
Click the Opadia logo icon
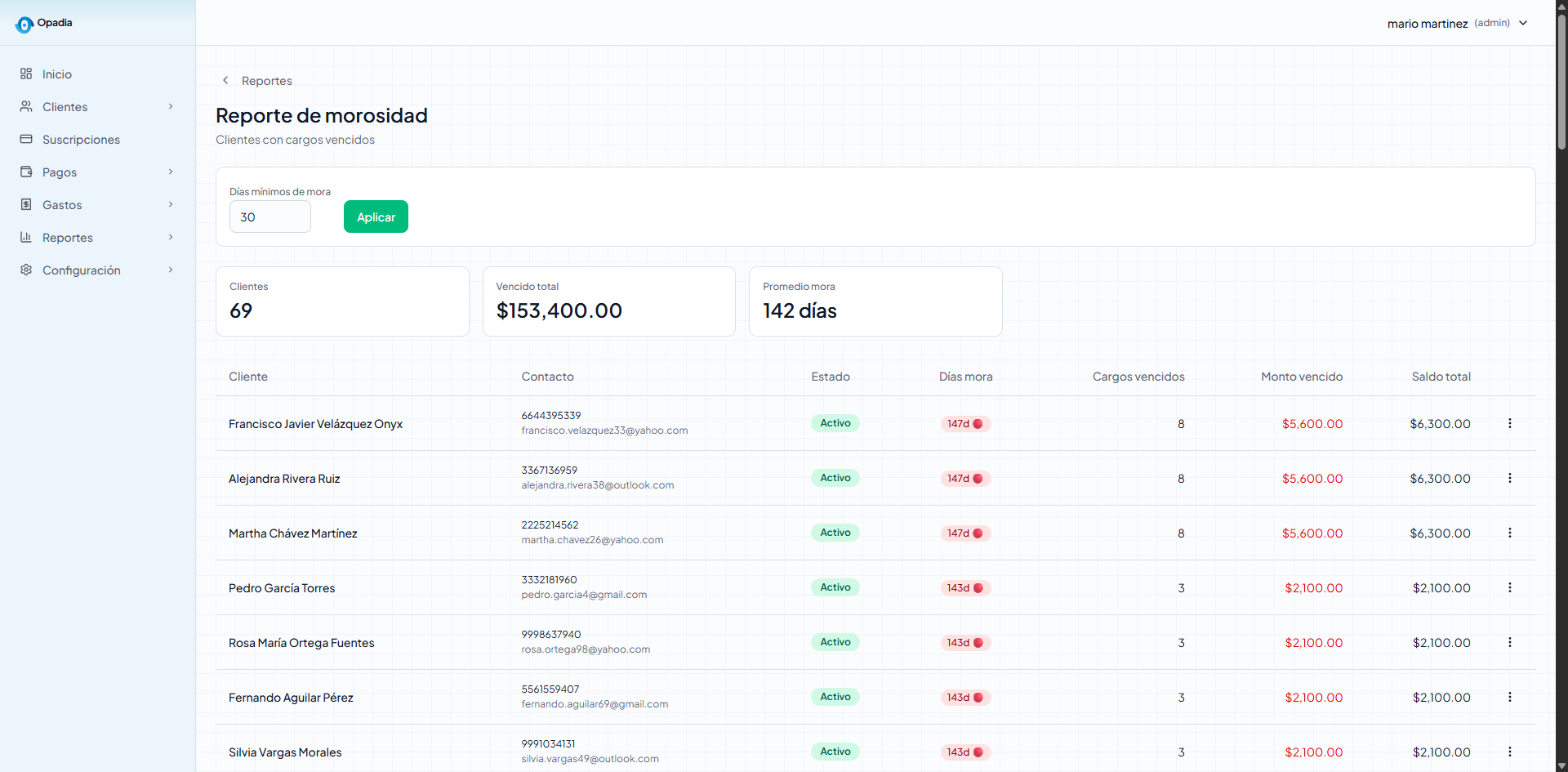(24, 25)
